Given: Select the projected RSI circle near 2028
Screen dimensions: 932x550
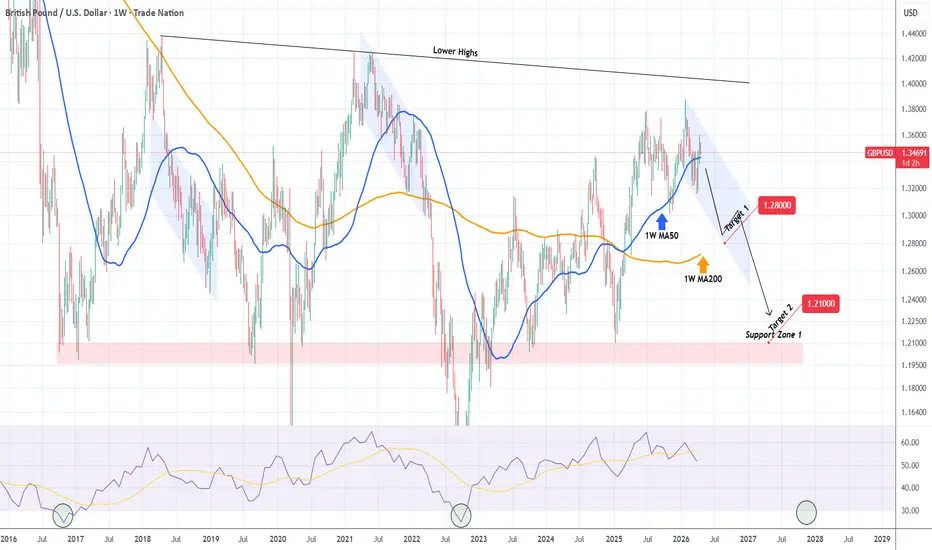Looking at the screenshot, I should pyautogui.click(x=807, y=512).
